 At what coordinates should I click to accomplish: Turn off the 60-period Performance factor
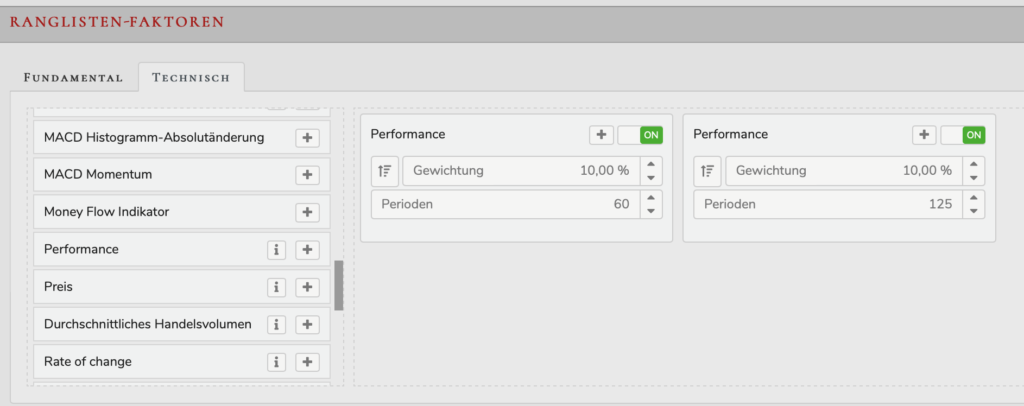[x=640, y=135]
